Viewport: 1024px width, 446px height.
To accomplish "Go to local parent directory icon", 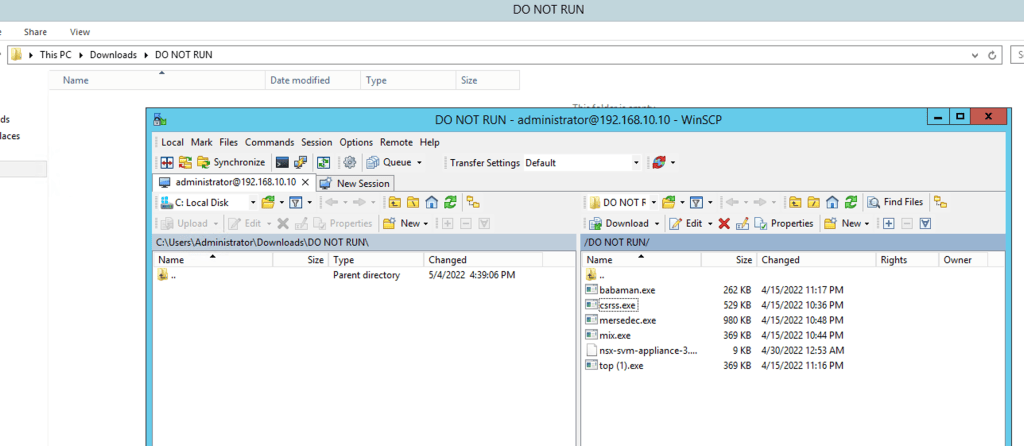I will (395, 202).
